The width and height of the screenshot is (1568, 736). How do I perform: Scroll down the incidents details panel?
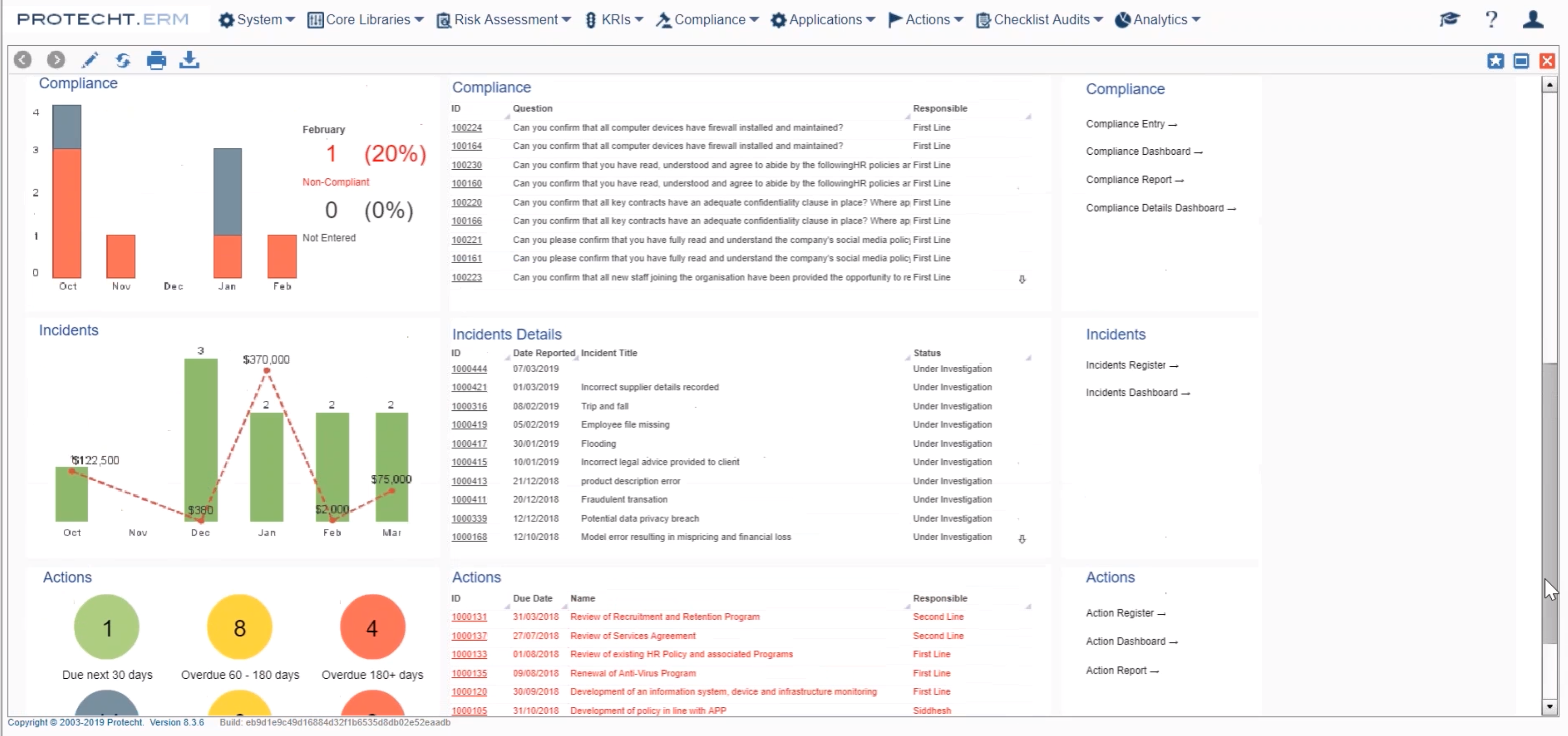click(1022, 538)
